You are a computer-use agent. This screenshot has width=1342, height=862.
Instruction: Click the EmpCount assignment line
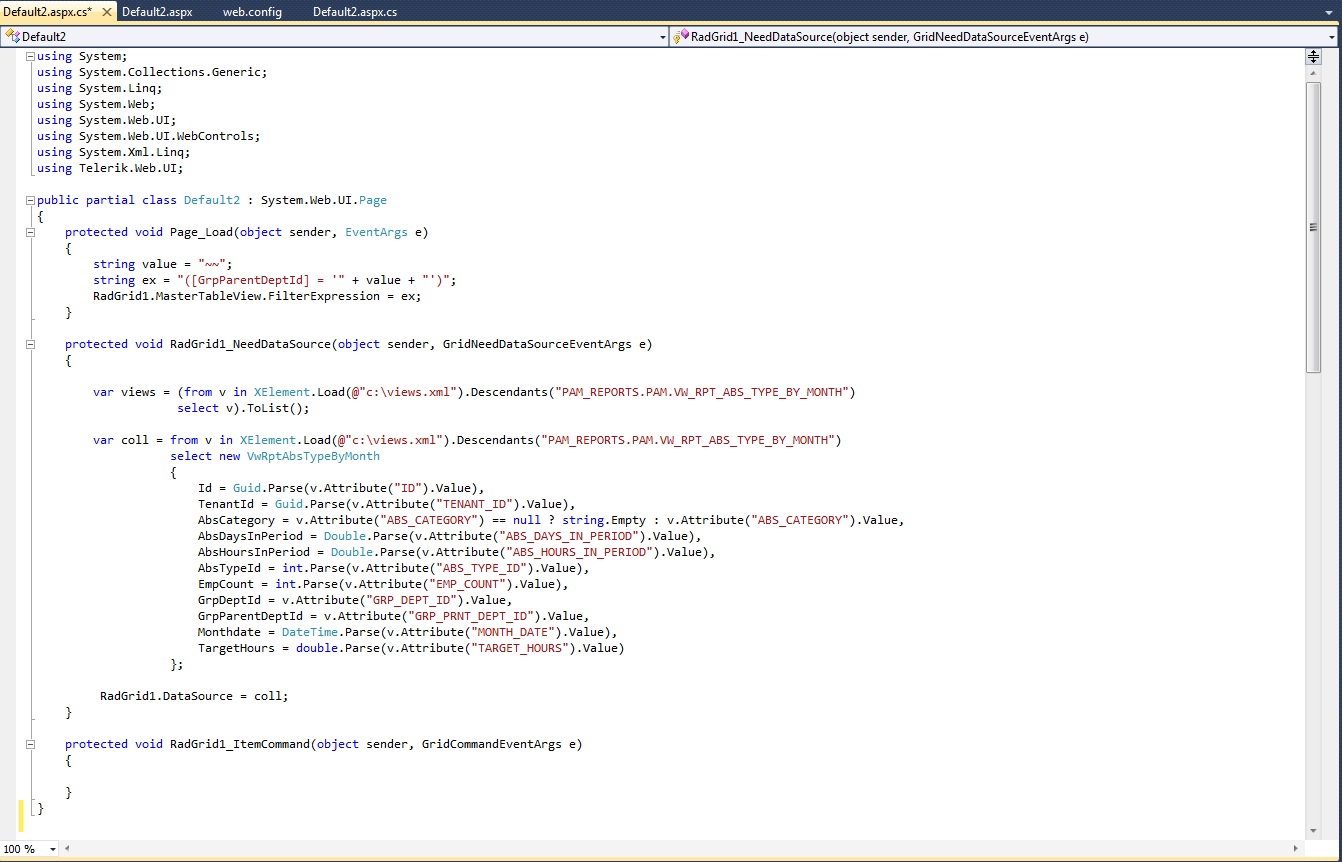tap(383, 584)
